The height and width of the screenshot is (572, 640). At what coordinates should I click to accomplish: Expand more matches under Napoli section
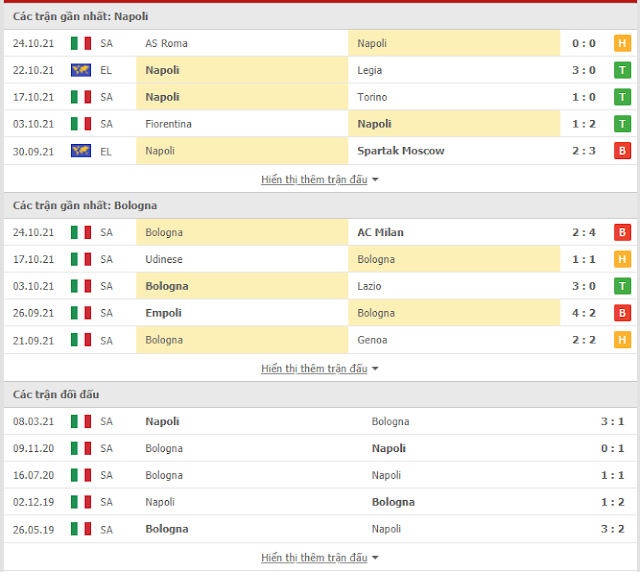click(320, 180)
